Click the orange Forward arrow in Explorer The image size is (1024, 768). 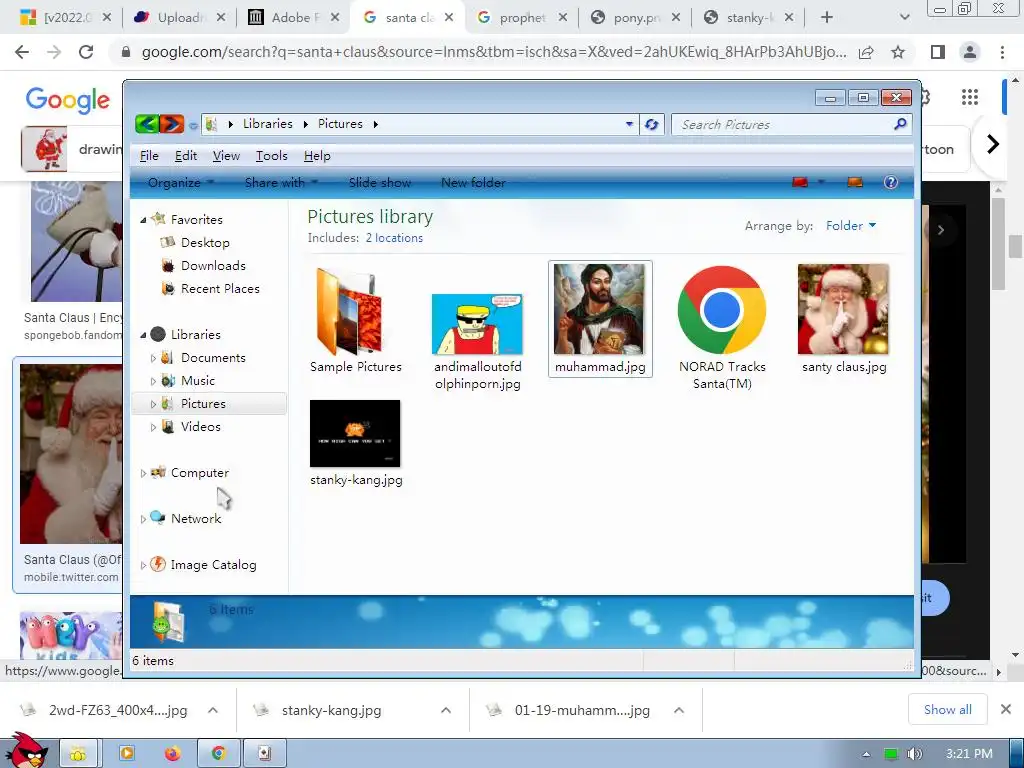pos(172,123)
